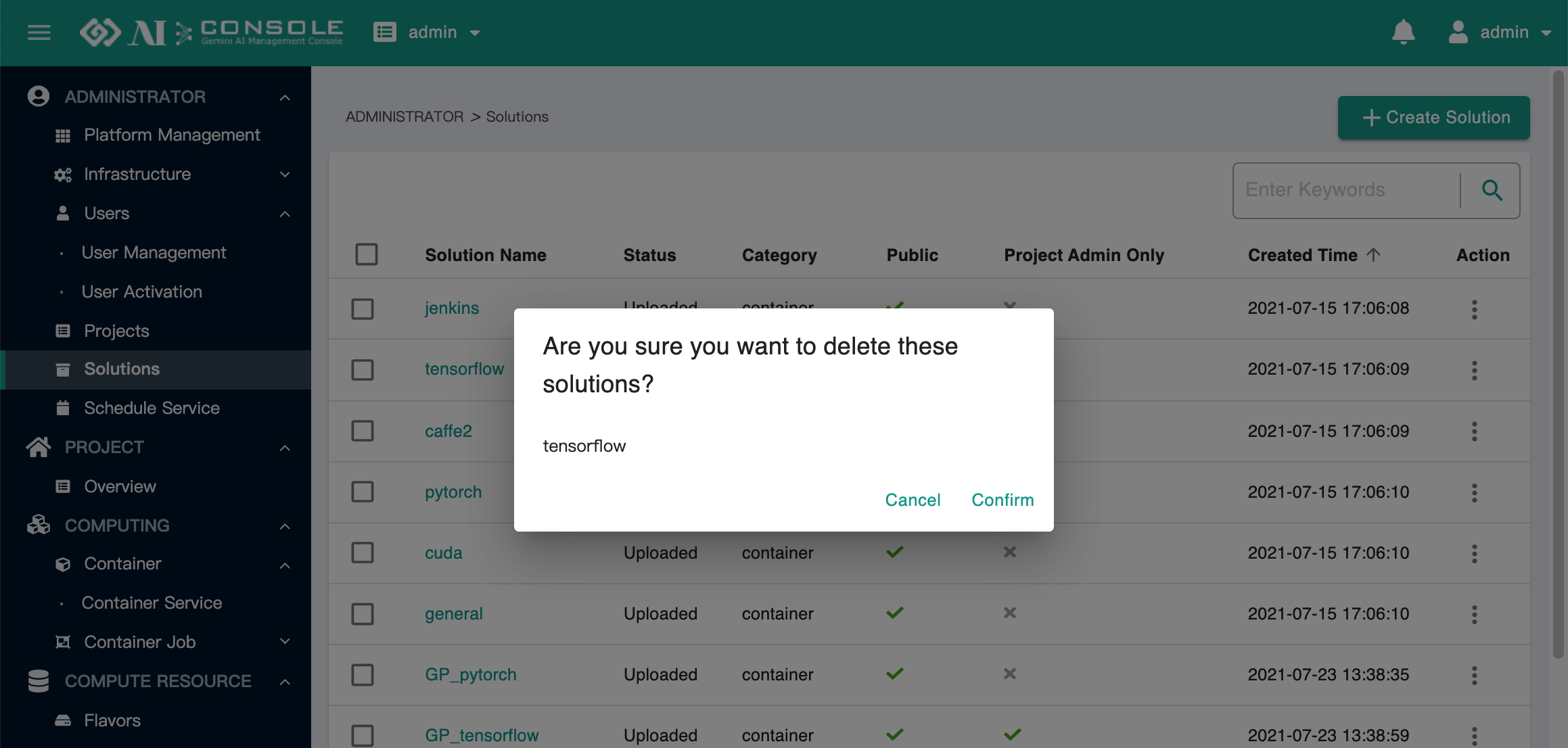The width and height of the screenshot is (1568, 748).
Task: Check the caffe2 row checkbox
Action: pyautogui.click(x=363, y=431)
